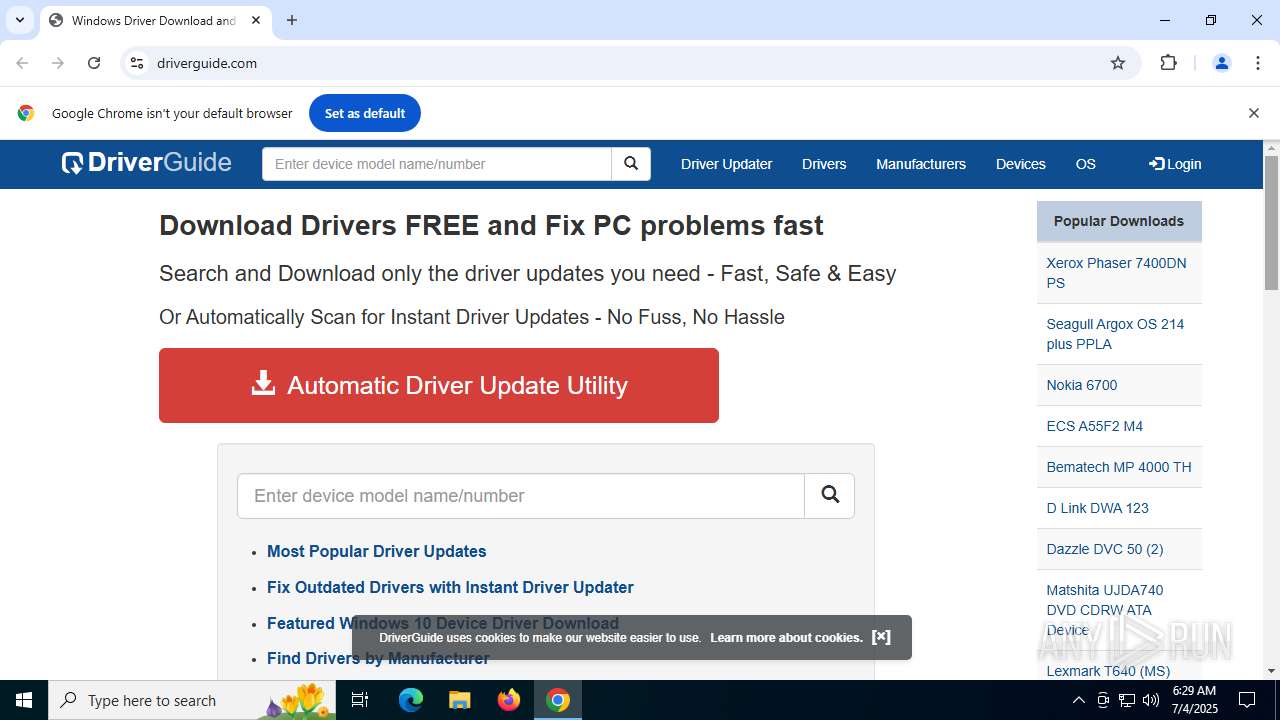Image resolution: width=1280 pixels, height=720 pixels.
Task: Open the Devices menu item
Action: (1021, 164)
